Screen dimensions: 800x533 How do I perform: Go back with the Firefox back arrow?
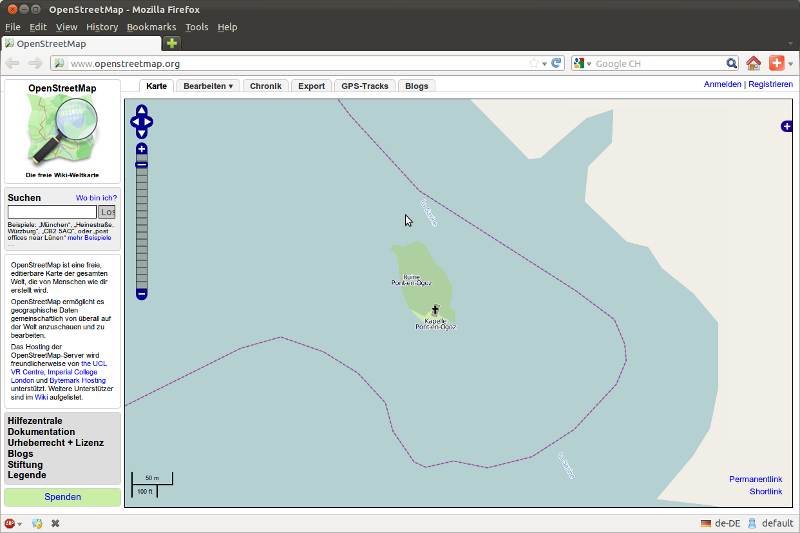coord(13,63)
